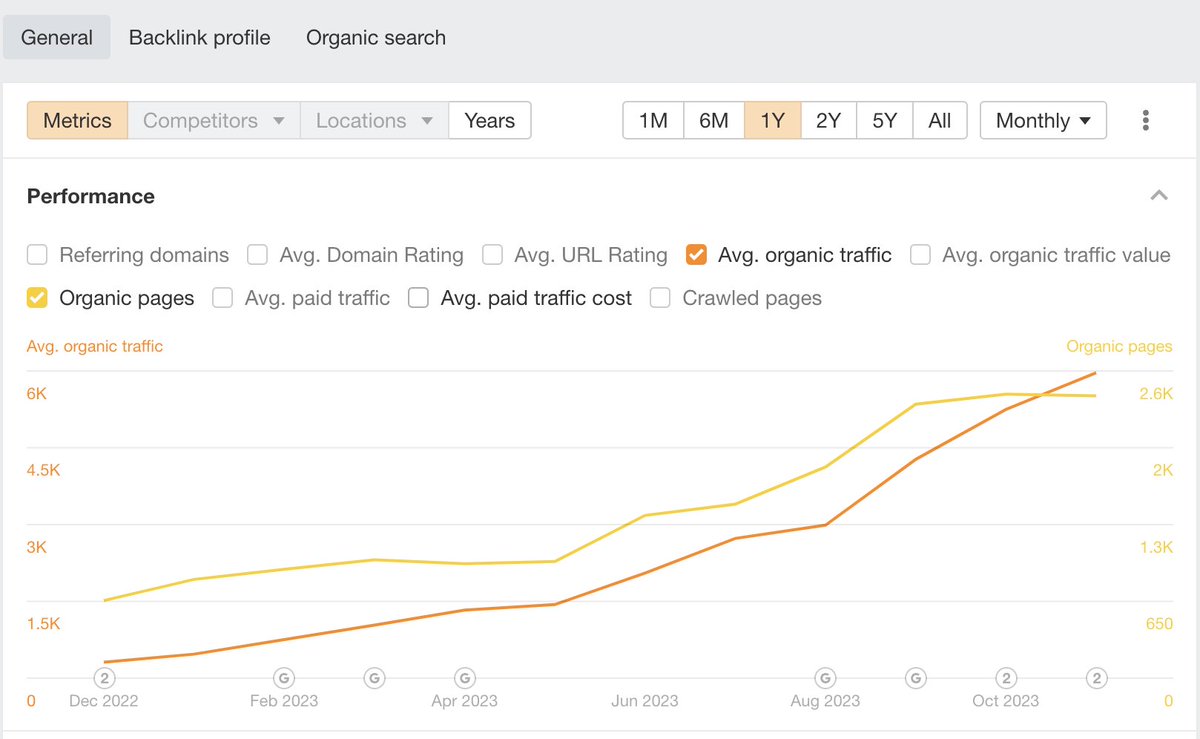Image resolution: width=1200 pixels, height=739 pixels.
Task: Click the G marker left of Apr 2023
Action: tap(374, 677)
